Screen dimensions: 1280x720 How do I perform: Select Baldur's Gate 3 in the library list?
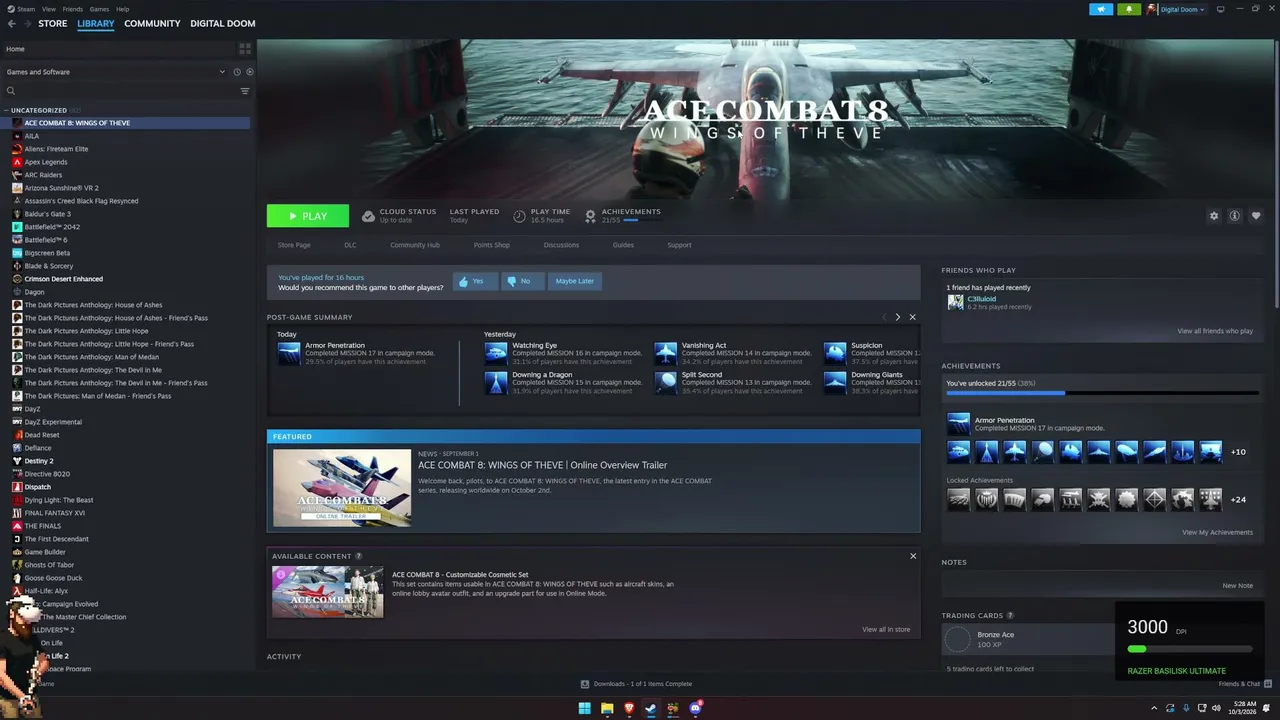coord(48,214)
